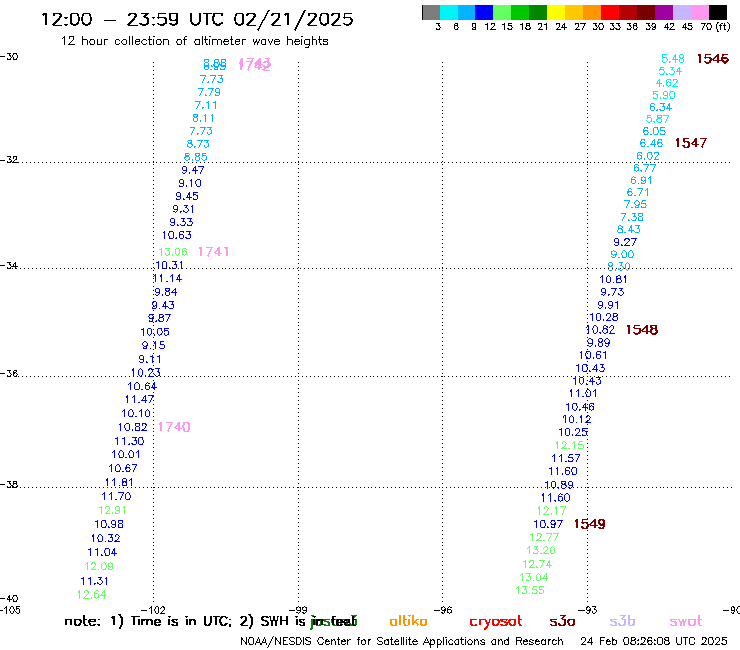
Task: Click the wave height value 10.05
Action: point(155,332)
